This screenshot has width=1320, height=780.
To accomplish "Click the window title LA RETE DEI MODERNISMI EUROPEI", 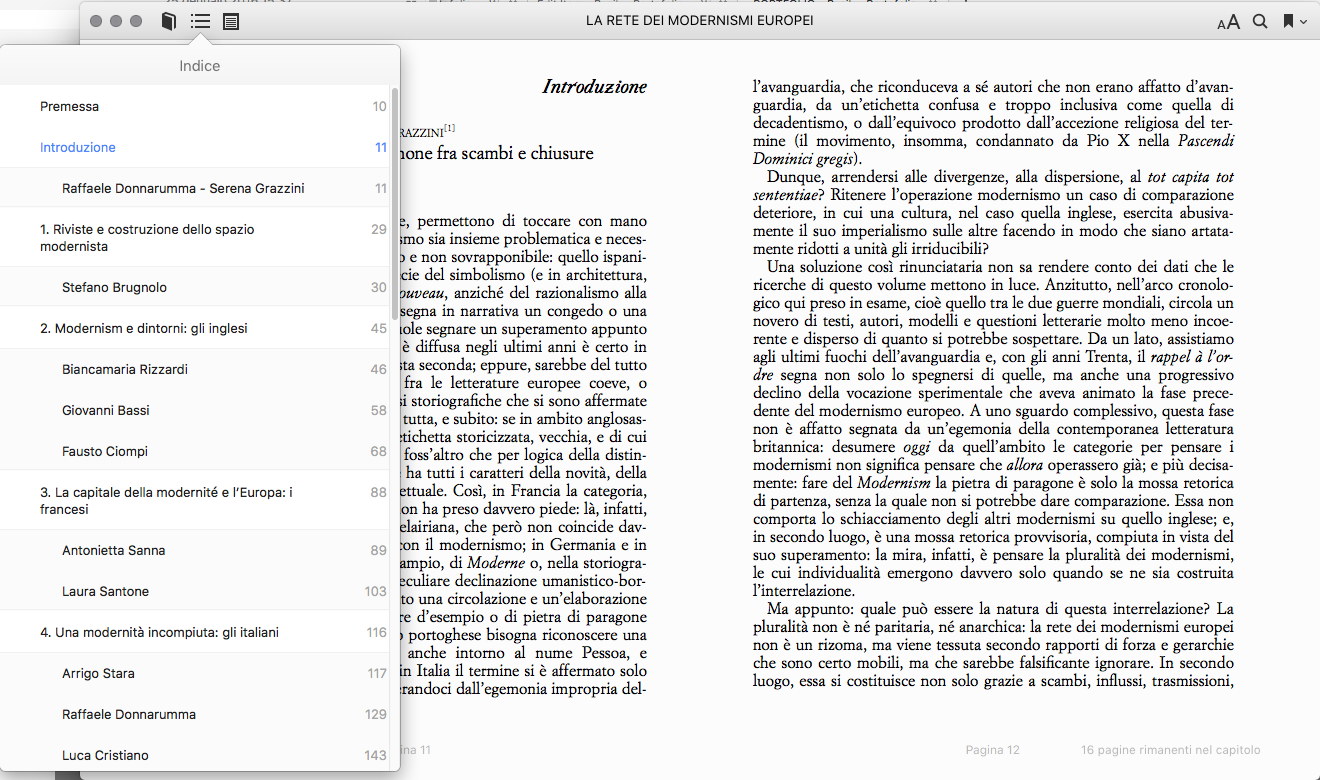I will (x=699, y=21).
